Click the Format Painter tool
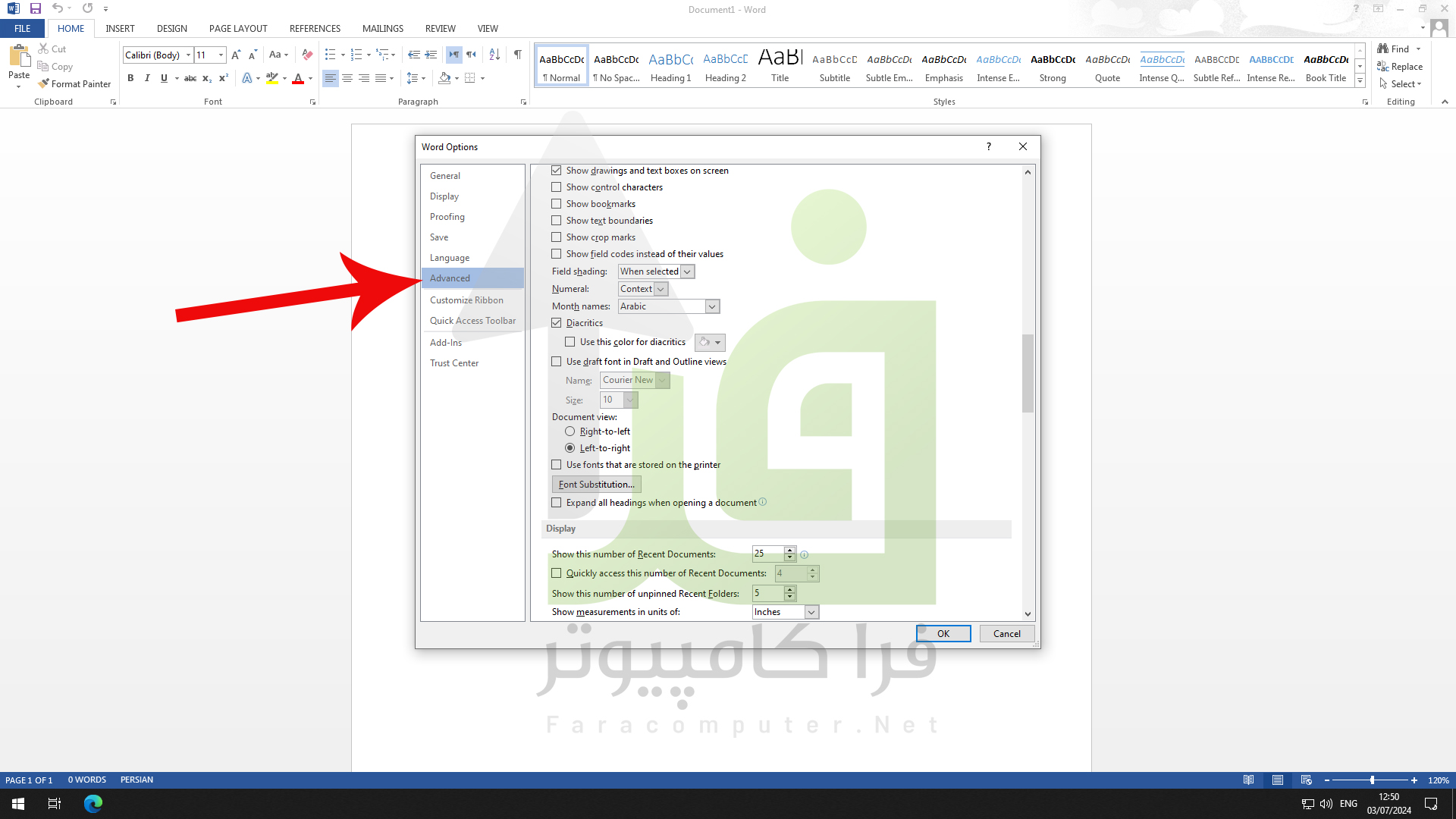 click(74, 84)
